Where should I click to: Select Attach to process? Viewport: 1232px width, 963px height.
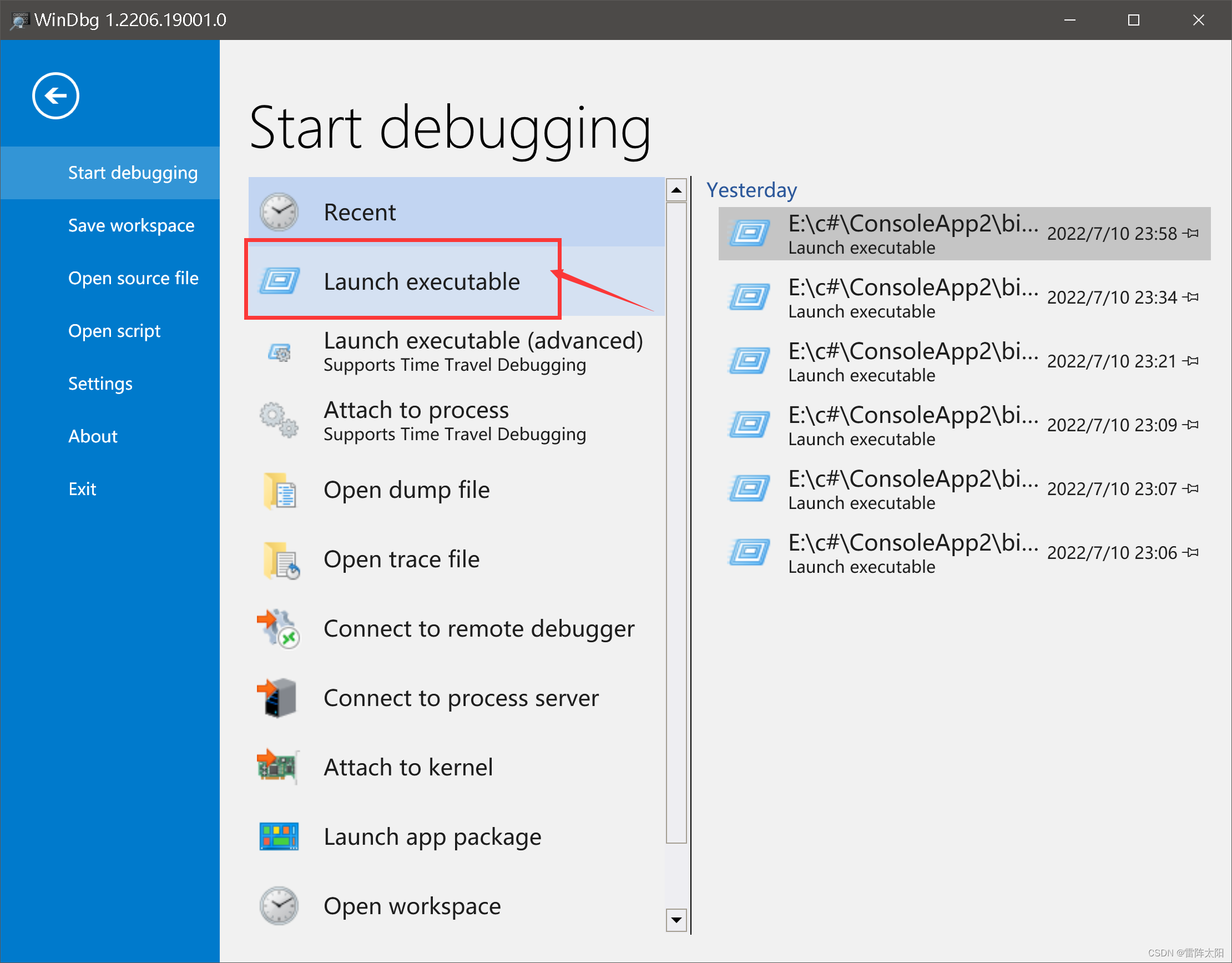pyautogui.click(x=416, y=420)
